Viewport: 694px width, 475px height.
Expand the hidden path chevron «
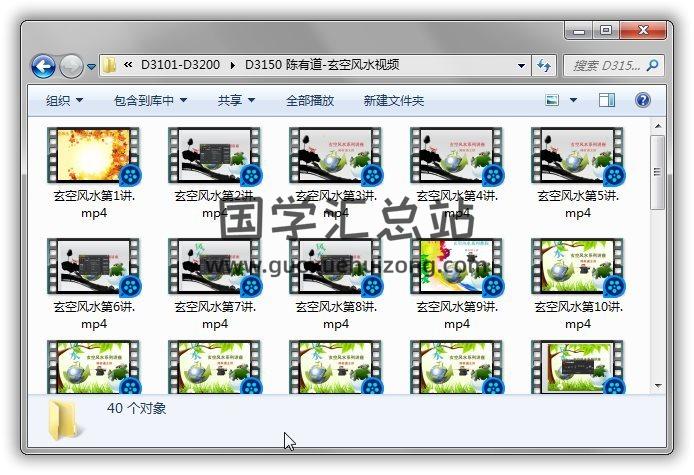coord(128,65)
